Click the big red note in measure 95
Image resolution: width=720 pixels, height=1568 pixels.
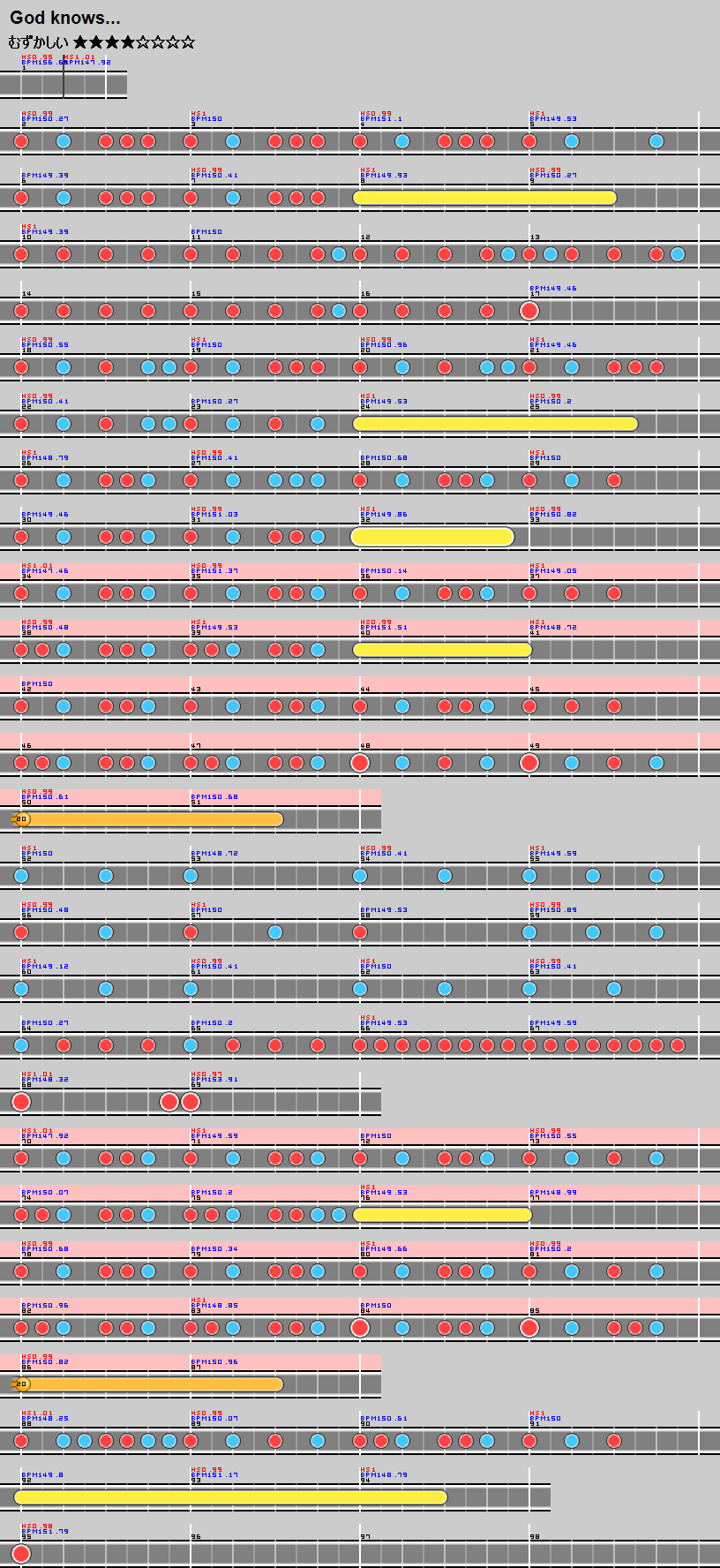coord(21,1554)
